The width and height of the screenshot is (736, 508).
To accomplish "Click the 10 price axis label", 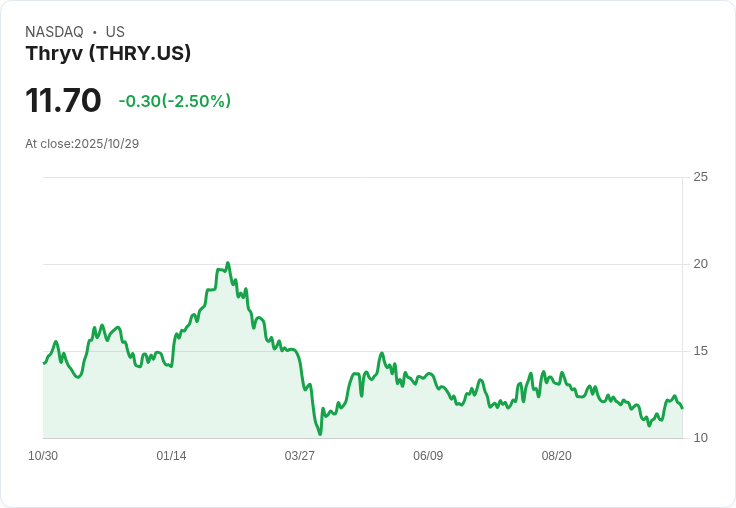I will [700, 438].
